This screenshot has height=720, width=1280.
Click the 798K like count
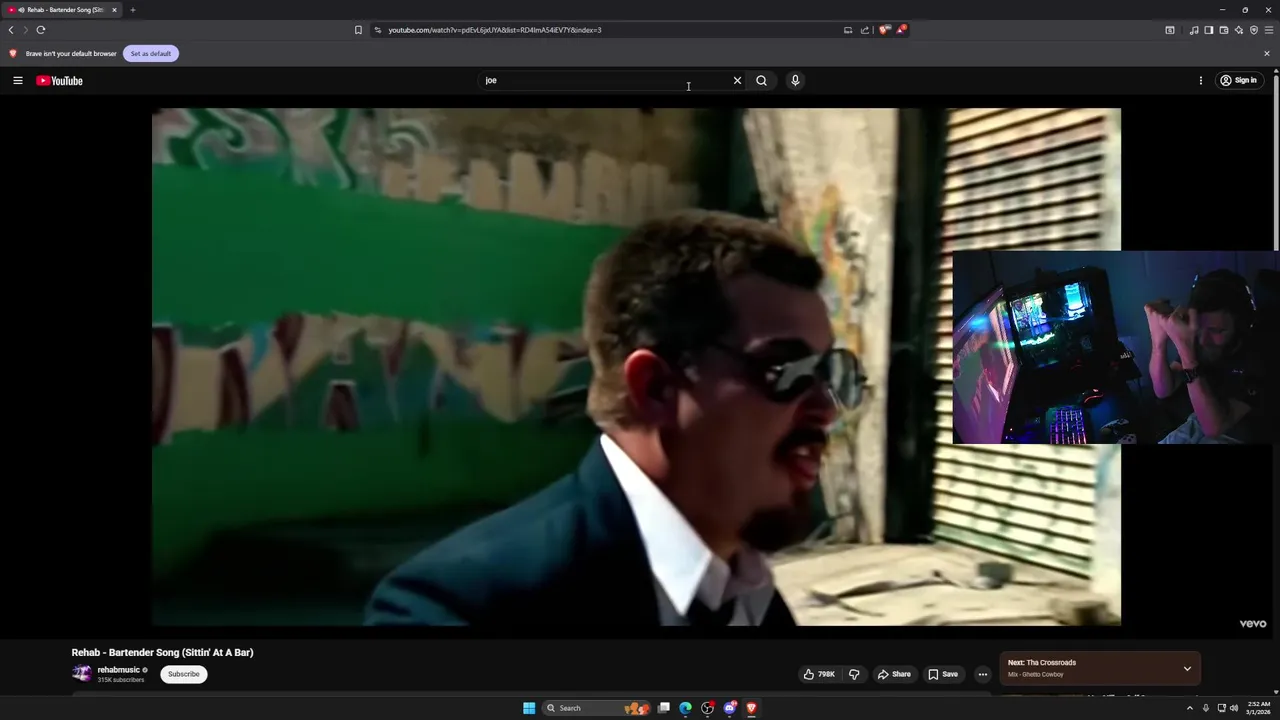826,674
